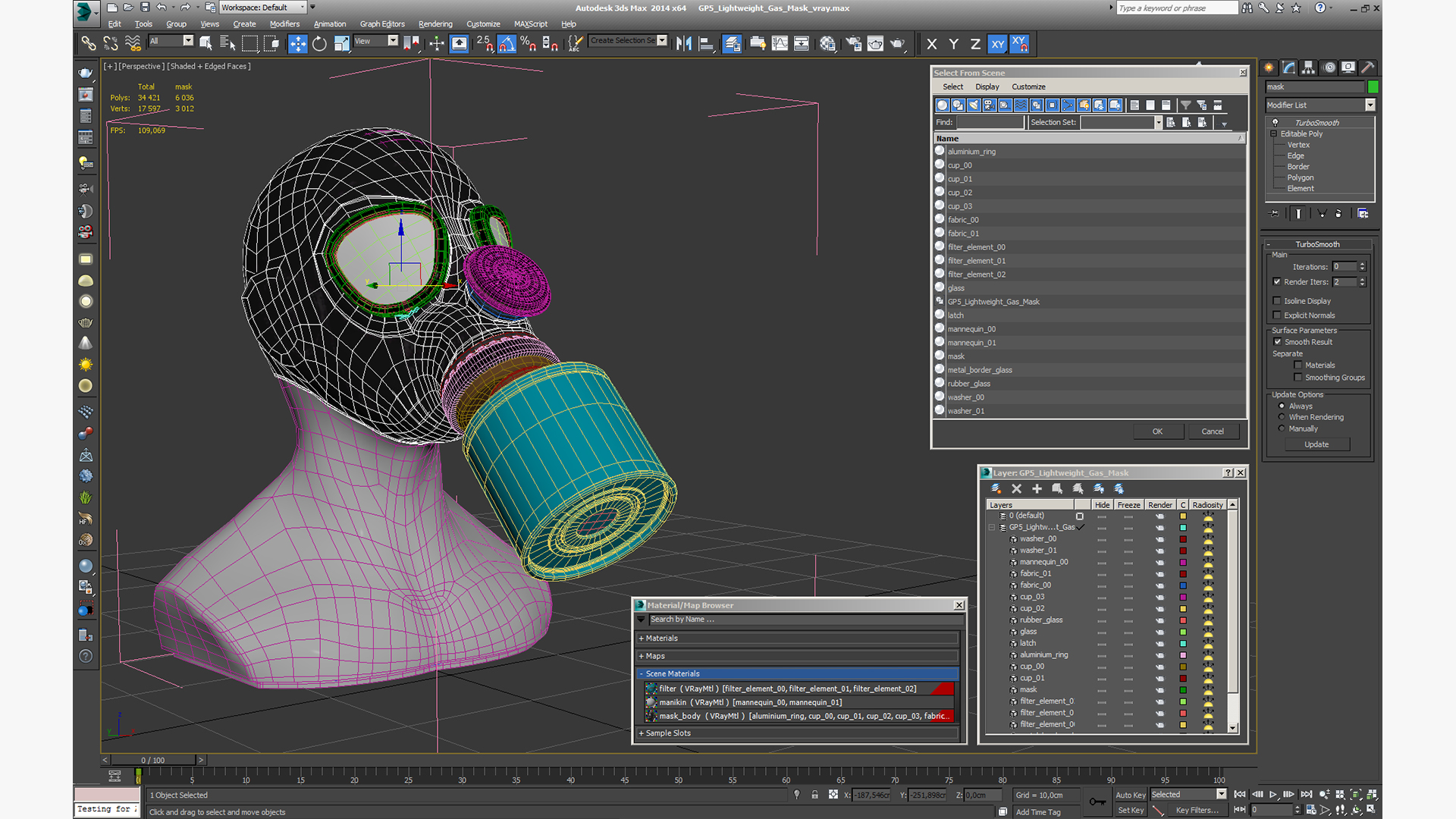Enable Isoline Display checkbox
This screenshot has width=1456, height=819.
coord(1277,301)
